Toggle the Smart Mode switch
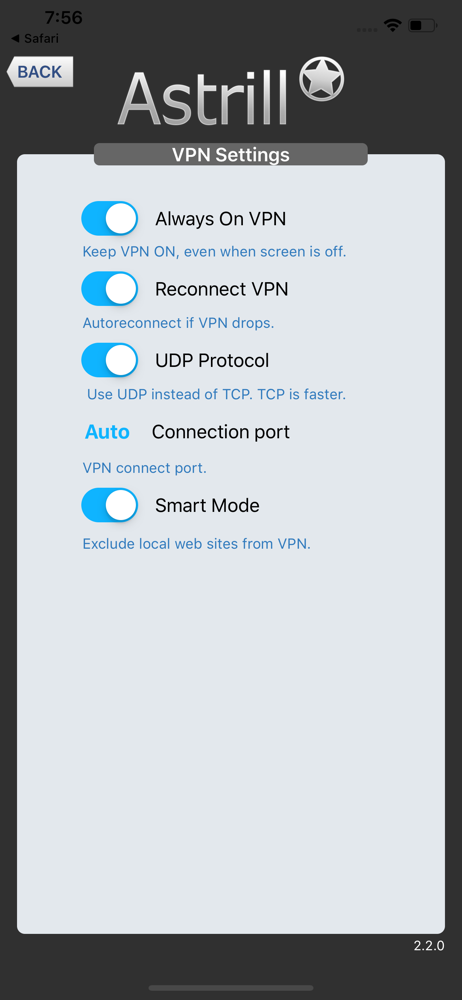462x1000 pixels. pyautogui.click(x=110, y=506)
